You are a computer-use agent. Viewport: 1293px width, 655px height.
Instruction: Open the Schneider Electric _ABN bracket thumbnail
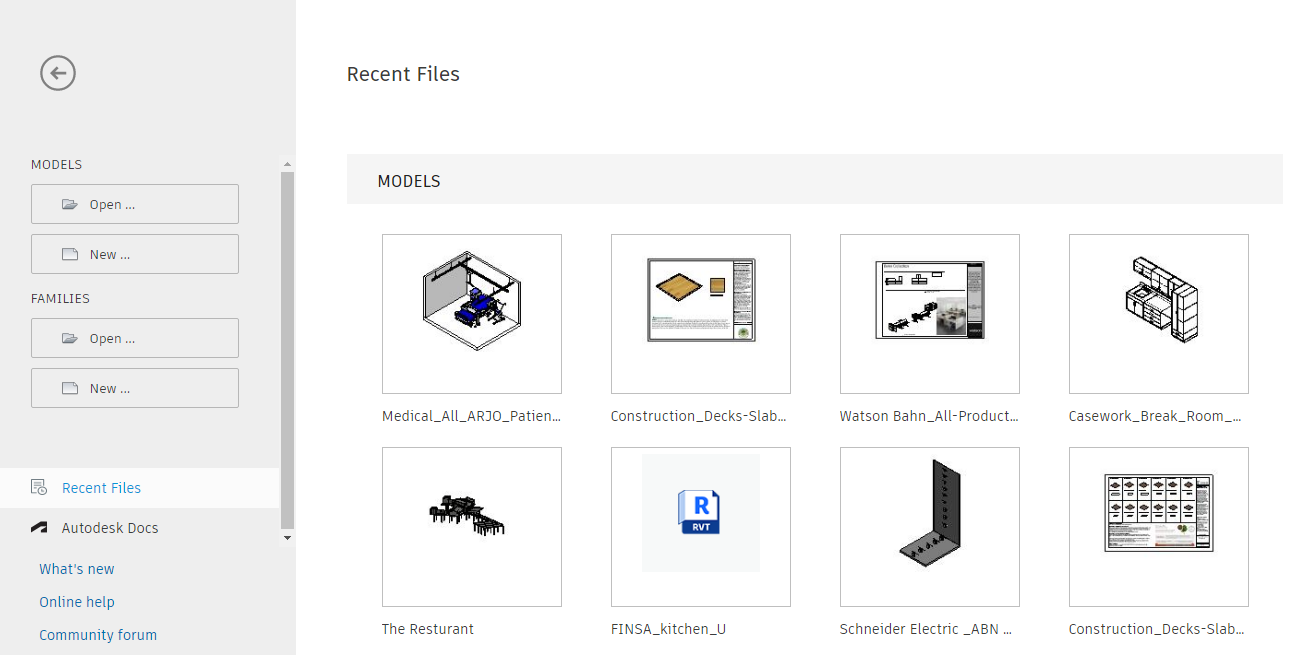930,527
